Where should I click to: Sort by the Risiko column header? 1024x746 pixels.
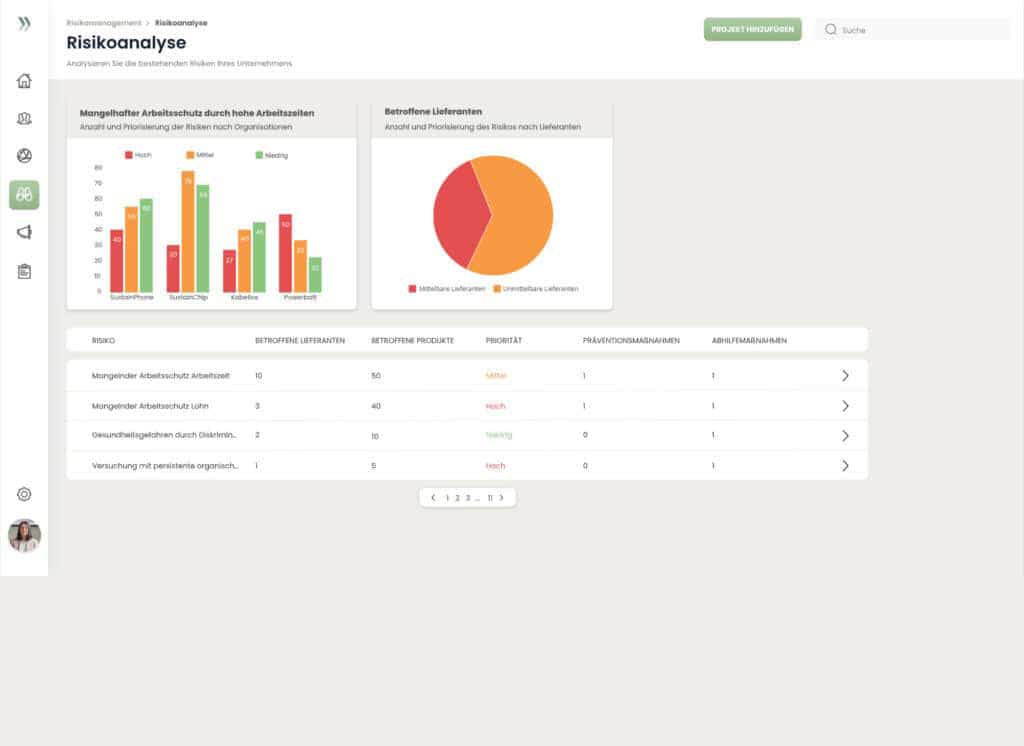coord(103,340)
